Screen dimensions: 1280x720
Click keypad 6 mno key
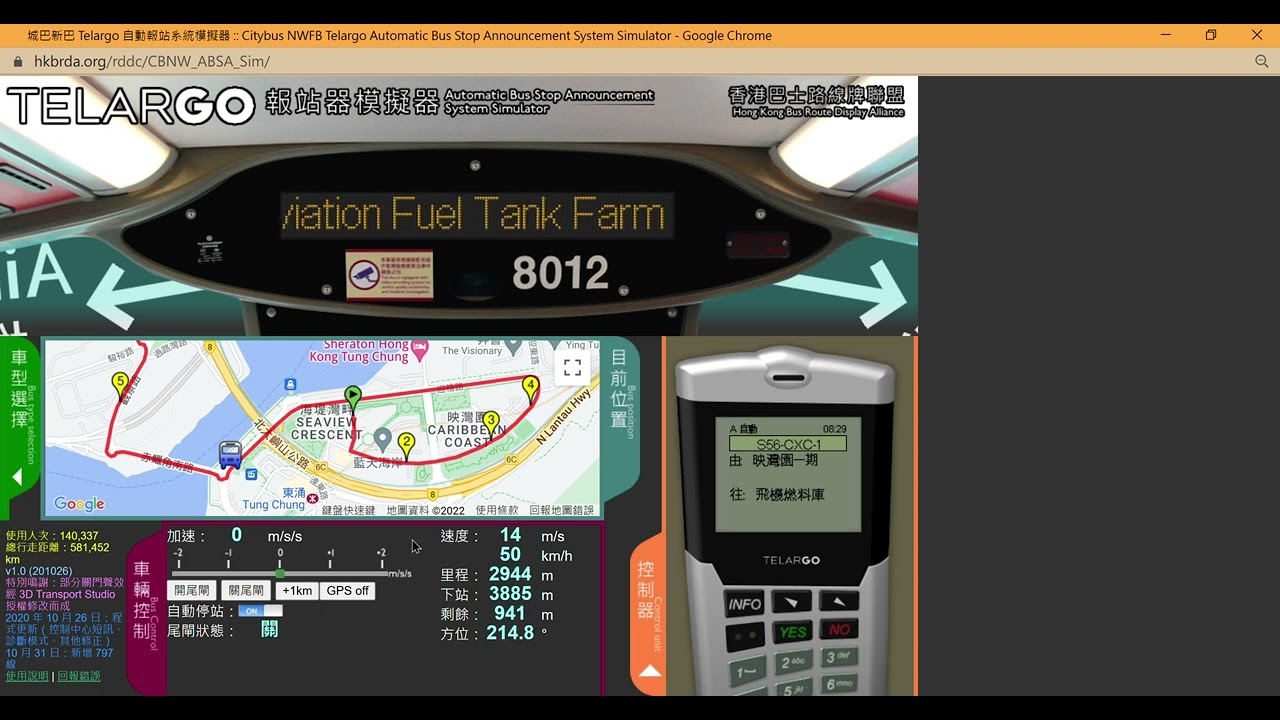coord(840,684)
